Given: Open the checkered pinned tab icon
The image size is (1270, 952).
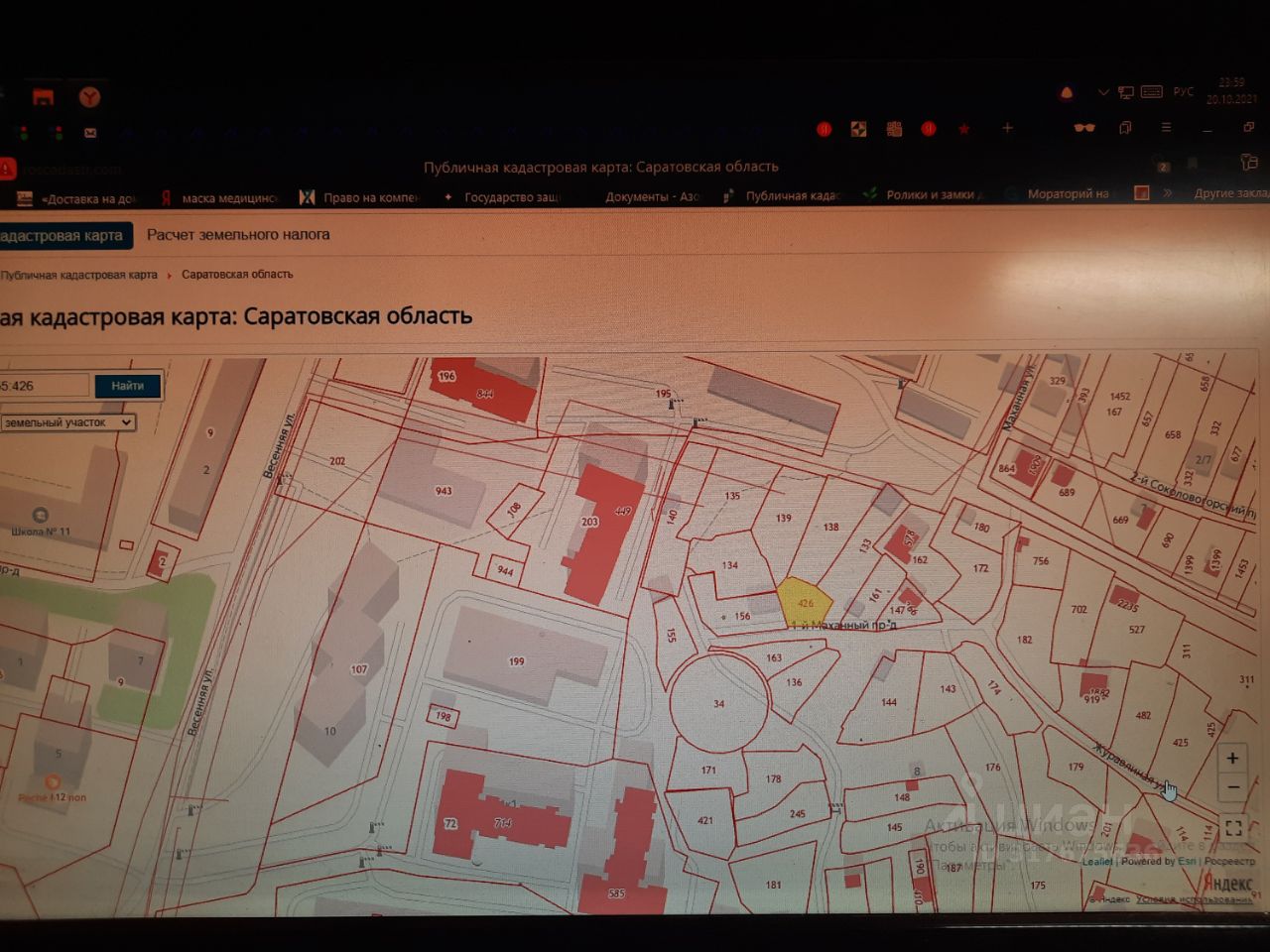Looking at the screenshot, I should (x=858, y=129).
